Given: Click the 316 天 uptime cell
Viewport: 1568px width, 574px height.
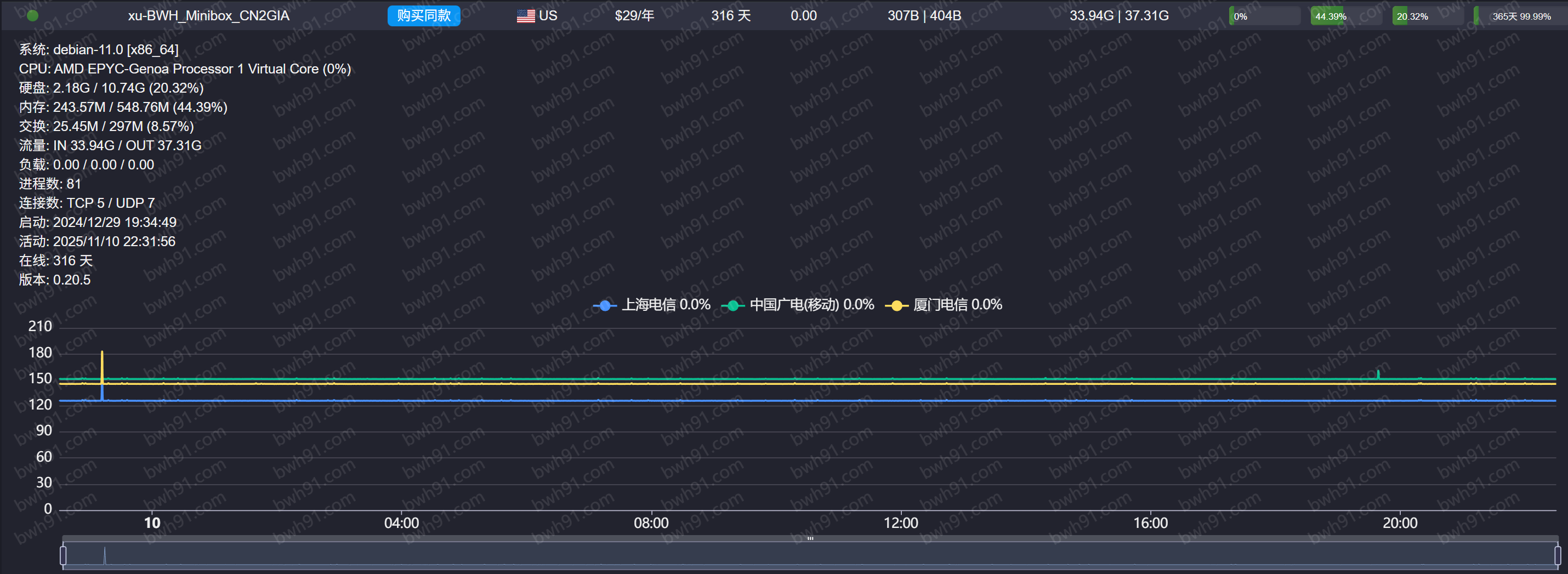Looking at the screenshot, I should point(730,16).
